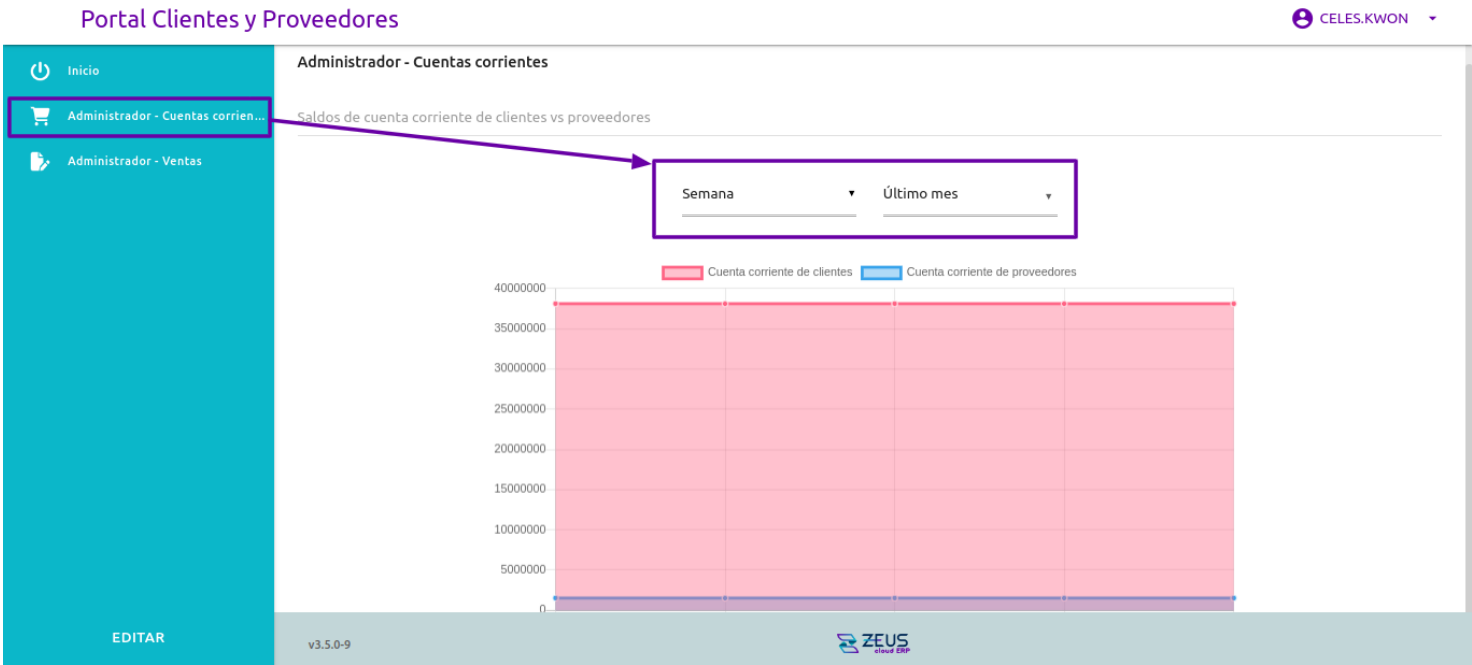Click the 40000000 axis label
The height and width of the screenshot is (665, 1472).
tap(520, 288)
